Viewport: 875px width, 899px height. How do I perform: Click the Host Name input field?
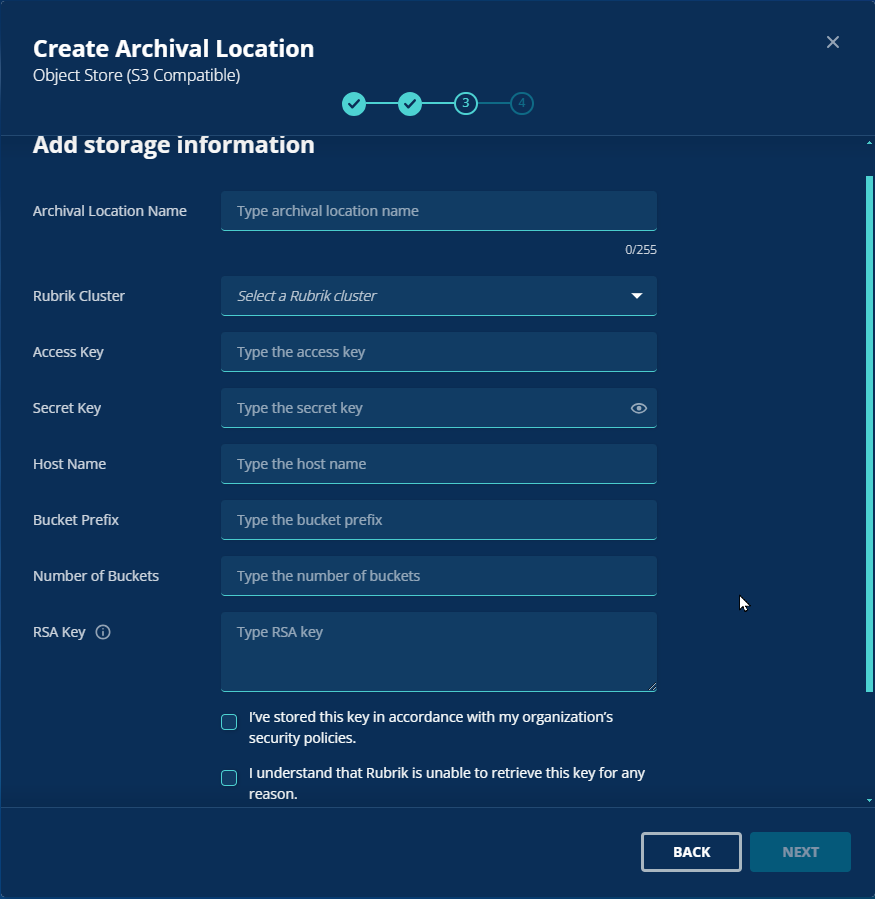click(x=439, y=464)
